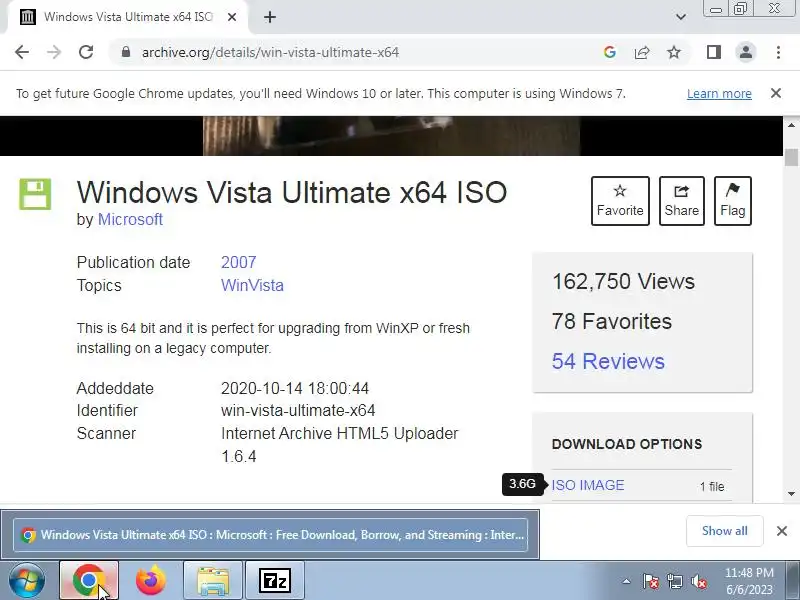This screenshot has width=800, height=600.
Task: Go back using the browser back arrow
Action: [22, 52]
